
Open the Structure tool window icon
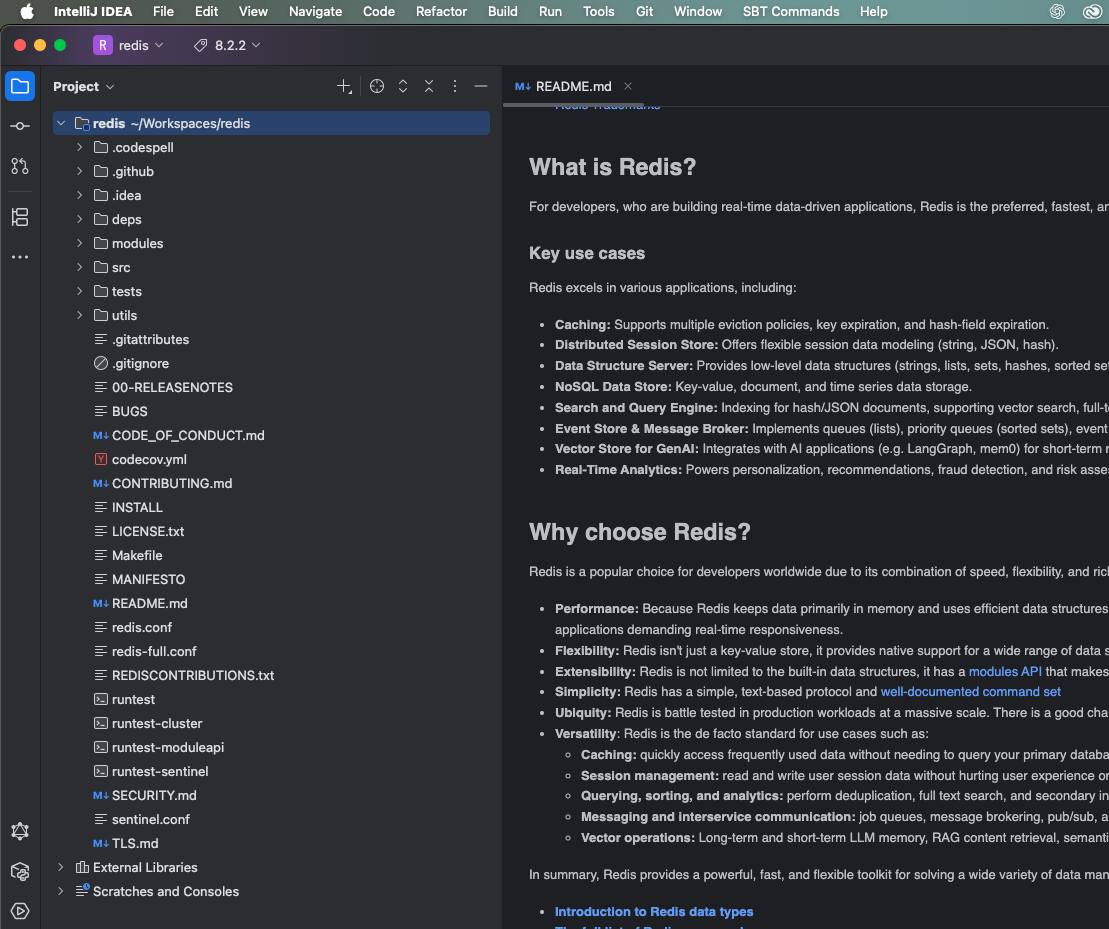(x=20, y=217)
